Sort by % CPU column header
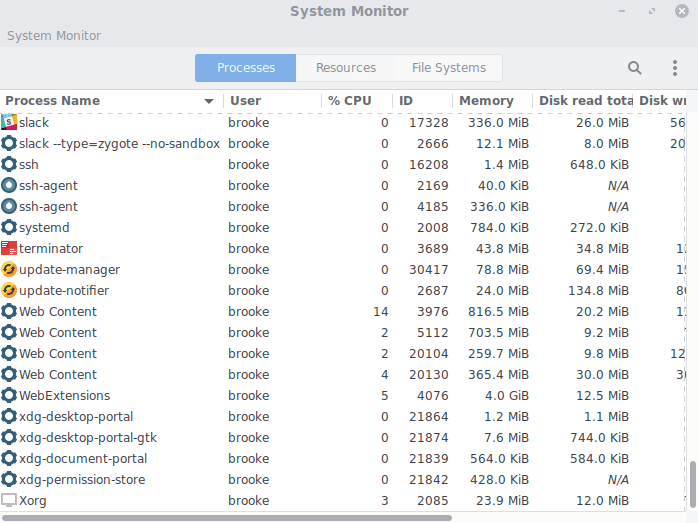The image size is (698, 523). pyautogui.click(x=357, y=101)
